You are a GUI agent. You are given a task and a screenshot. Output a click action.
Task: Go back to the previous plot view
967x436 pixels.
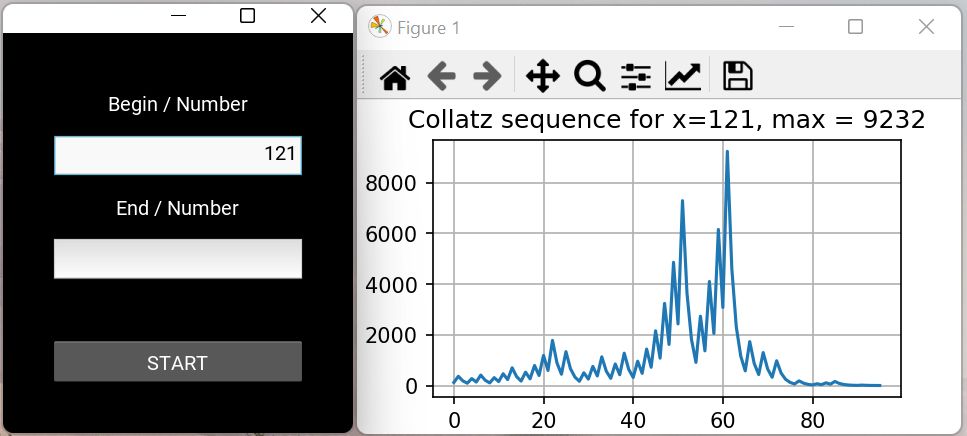click(441, 76)
